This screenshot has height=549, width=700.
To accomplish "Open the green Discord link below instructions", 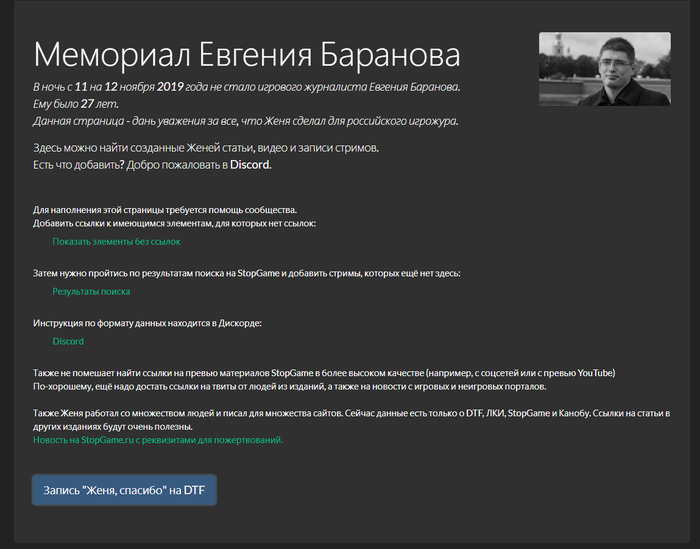I will (68, 341).
